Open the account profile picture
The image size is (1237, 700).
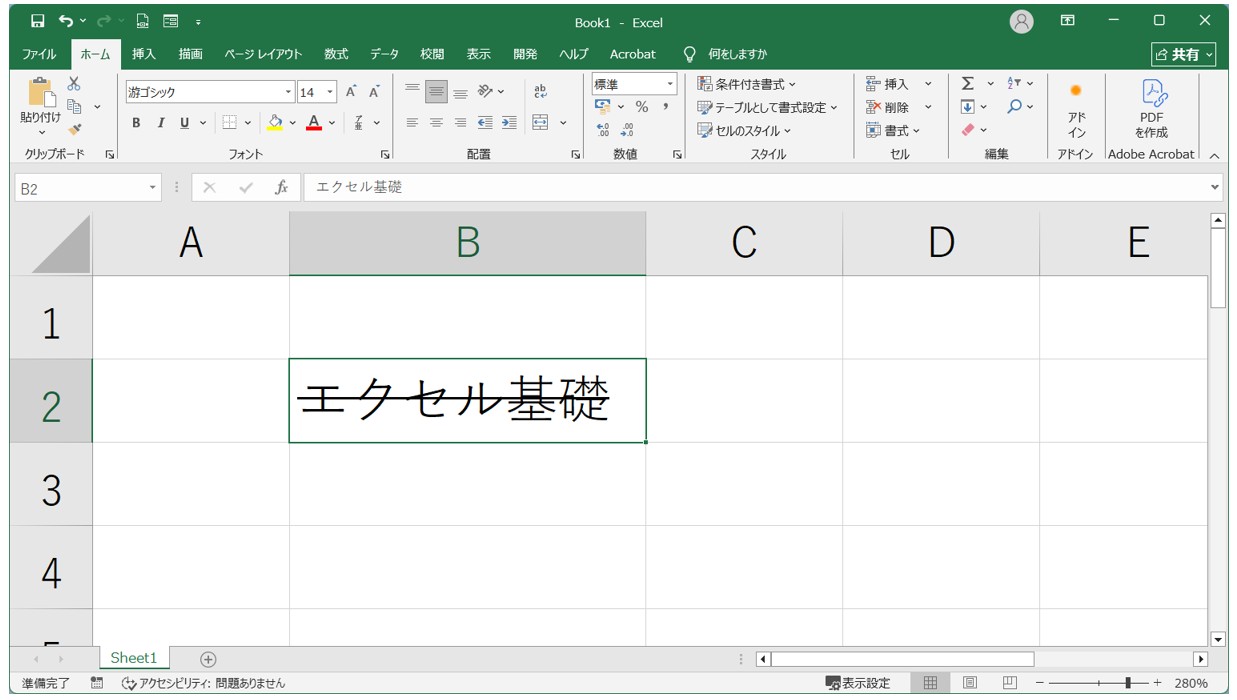1021,21
